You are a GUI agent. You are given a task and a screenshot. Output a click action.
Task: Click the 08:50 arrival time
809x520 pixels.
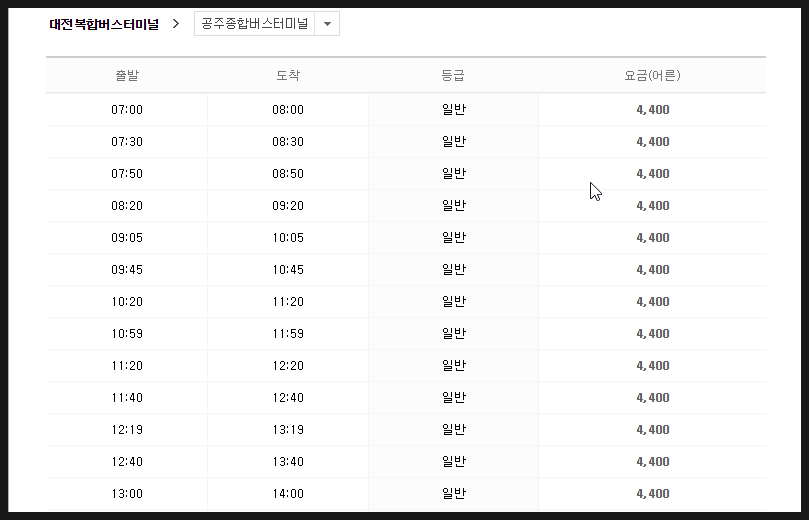click(x=288, y=173)
